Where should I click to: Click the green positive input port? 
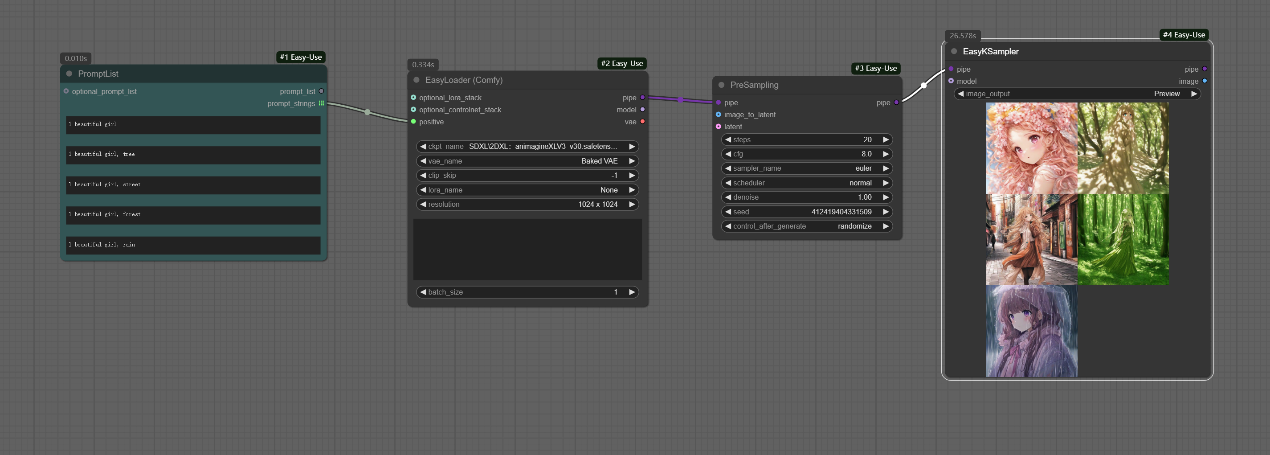tap(413, 122)
